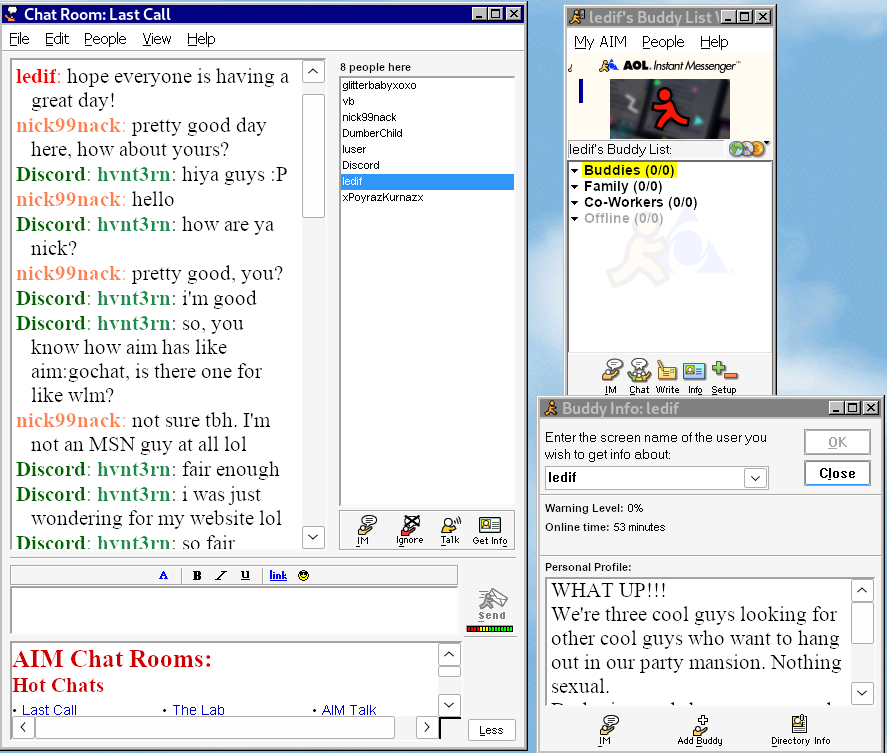Screen dimensions: 887x753
Task: Open Help menu in Chat Room window
Action: [x=201, y=39]
